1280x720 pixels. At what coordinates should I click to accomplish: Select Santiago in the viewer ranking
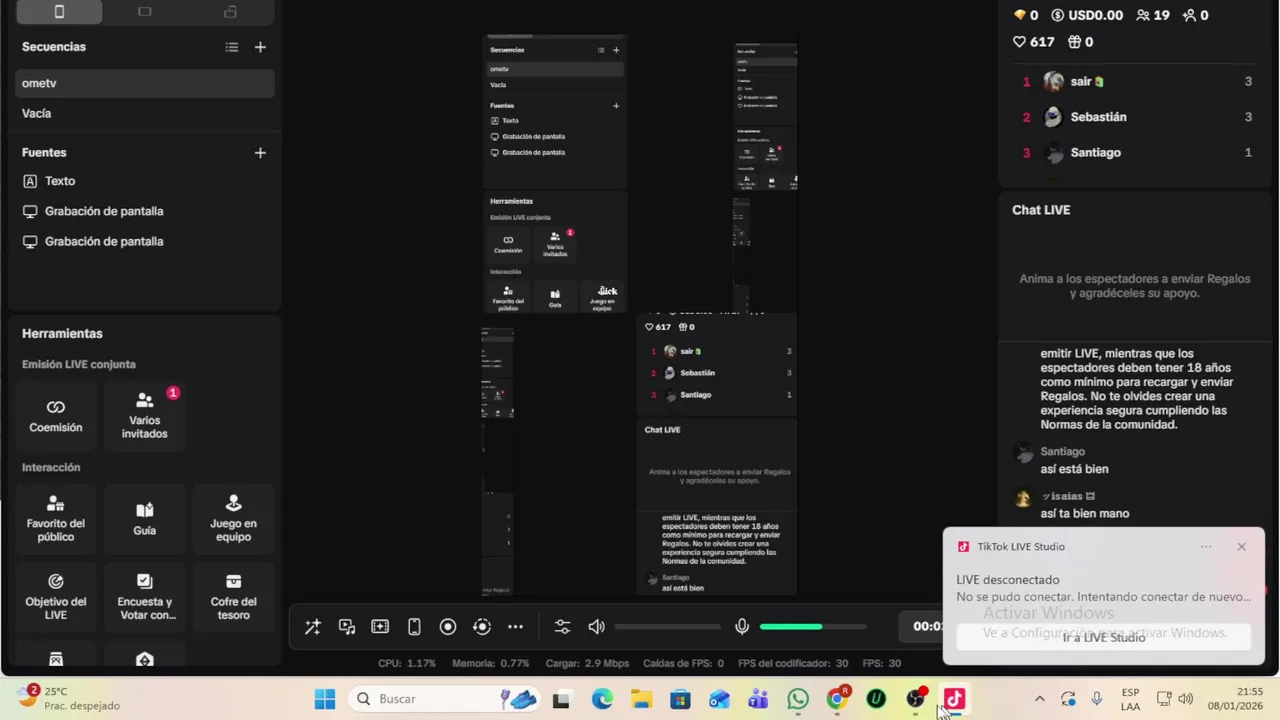click(1135, 153)
